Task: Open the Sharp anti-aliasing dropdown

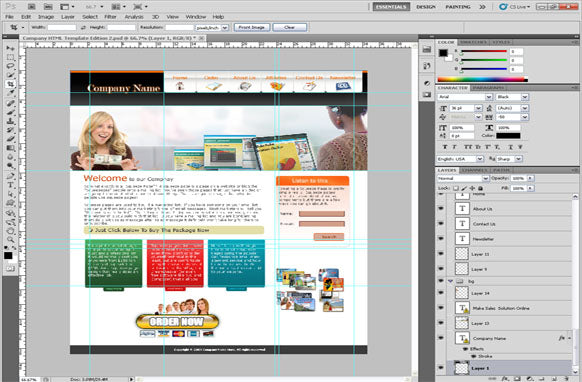Action: (519, 159)
